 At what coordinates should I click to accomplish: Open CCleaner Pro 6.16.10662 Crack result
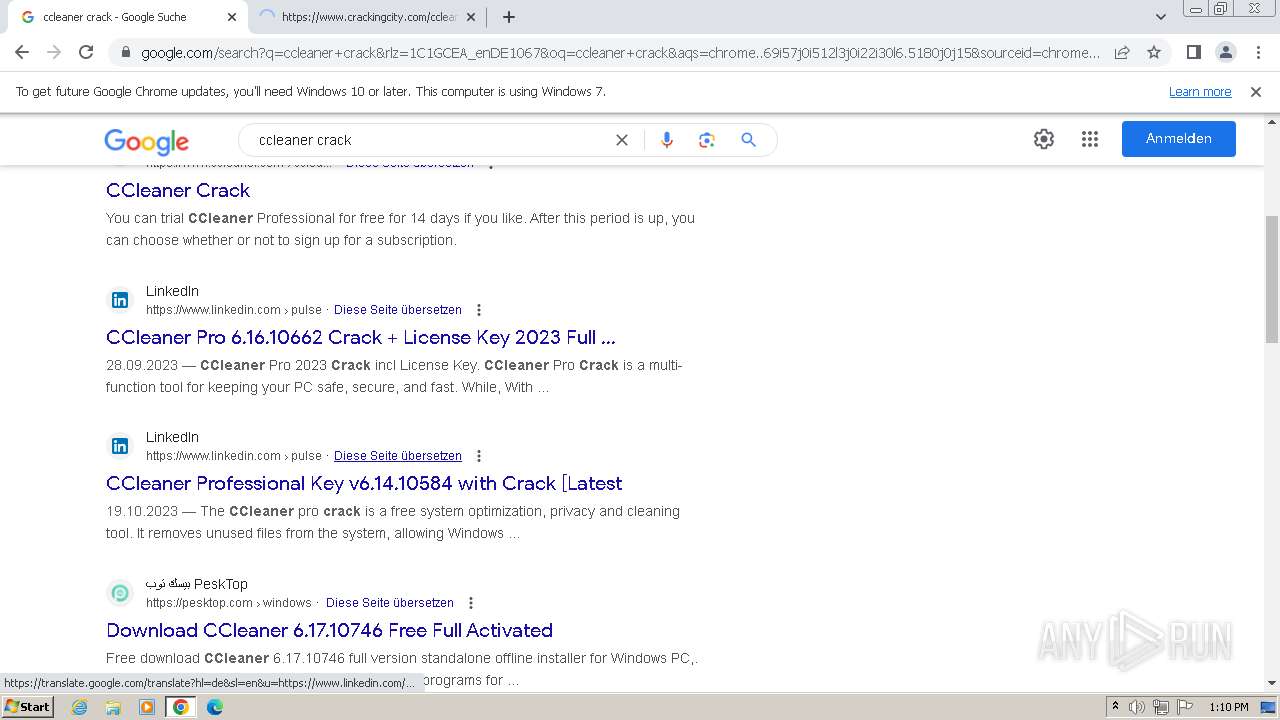[x=361, y=337]
